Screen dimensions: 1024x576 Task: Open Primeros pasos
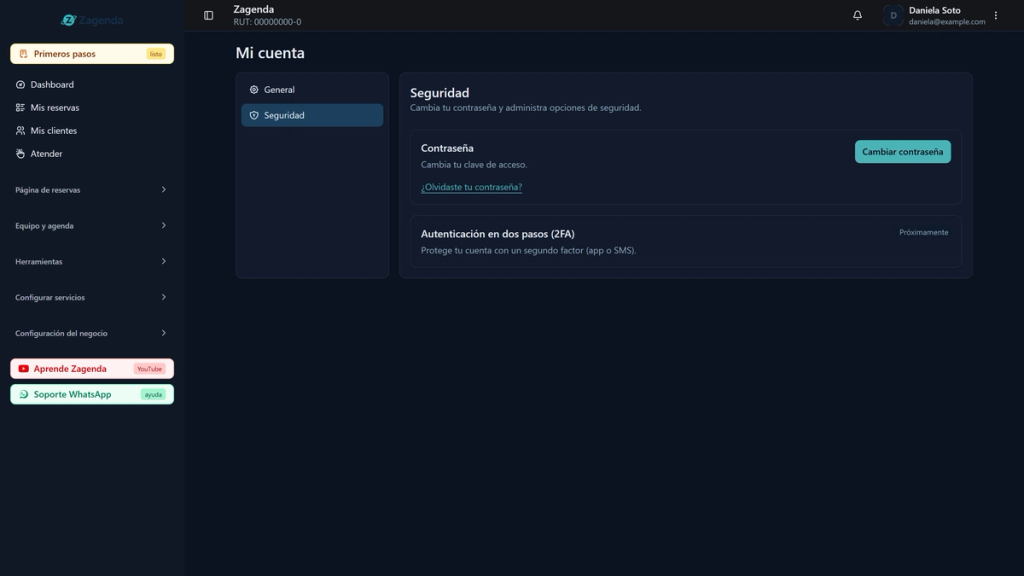click(x=91, y=54)
